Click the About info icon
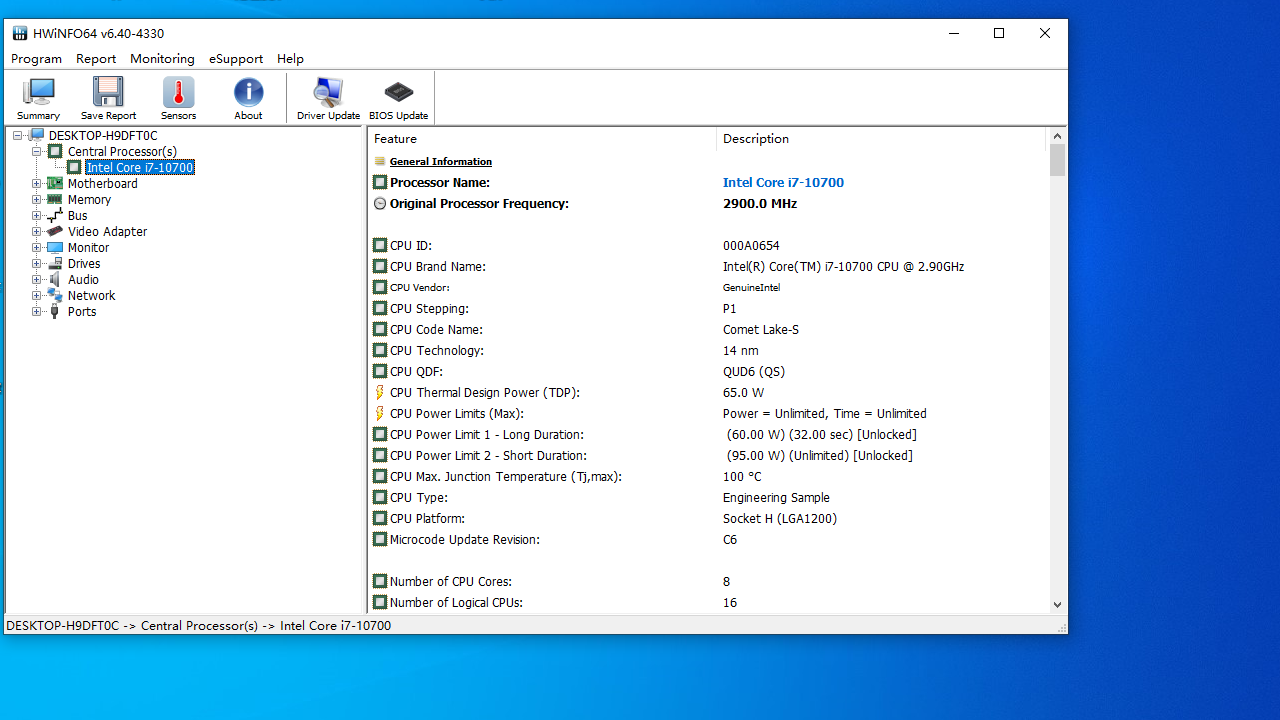1280x720 pixels. coord(248,98)
